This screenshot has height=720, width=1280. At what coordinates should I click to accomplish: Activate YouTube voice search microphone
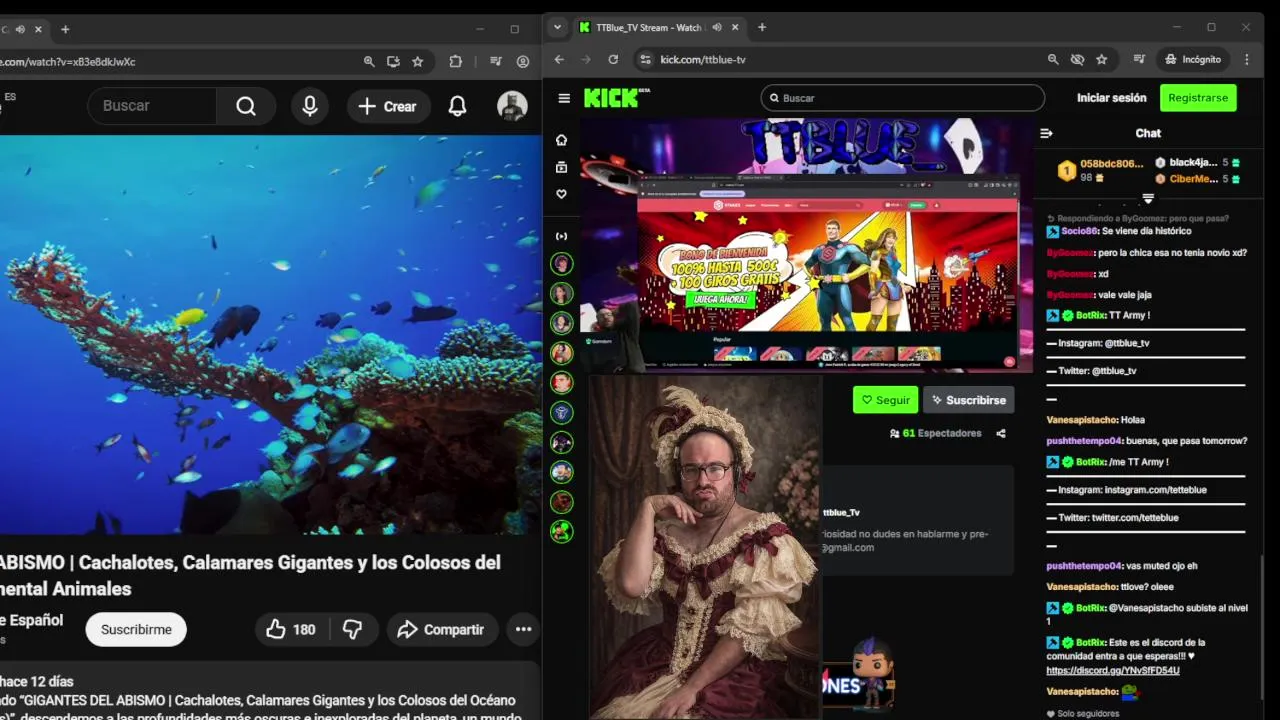tap(310, 106)
